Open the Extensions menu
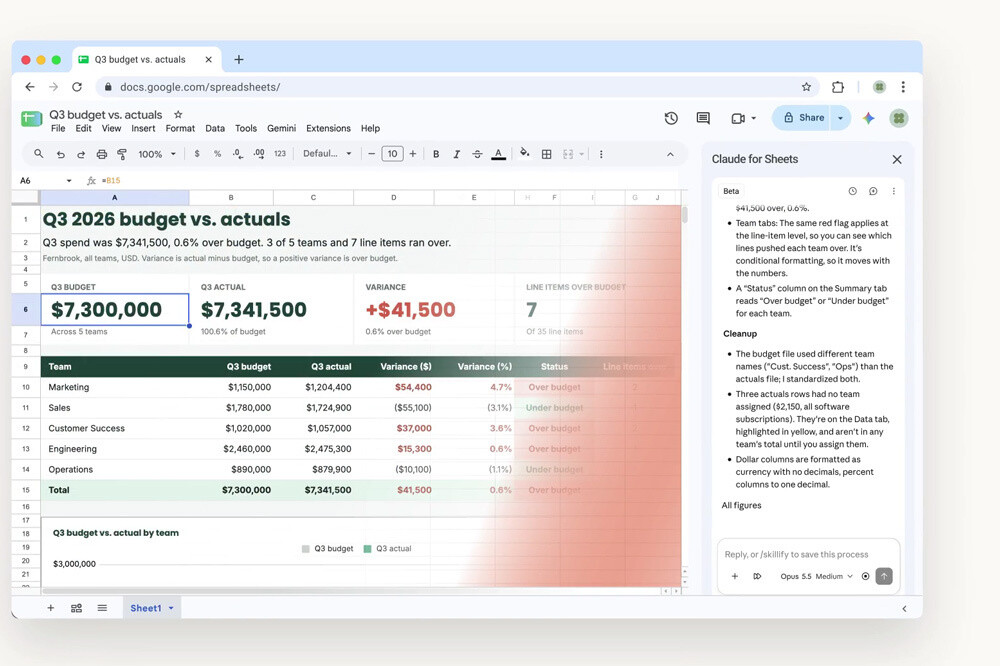 click(328, 128)
